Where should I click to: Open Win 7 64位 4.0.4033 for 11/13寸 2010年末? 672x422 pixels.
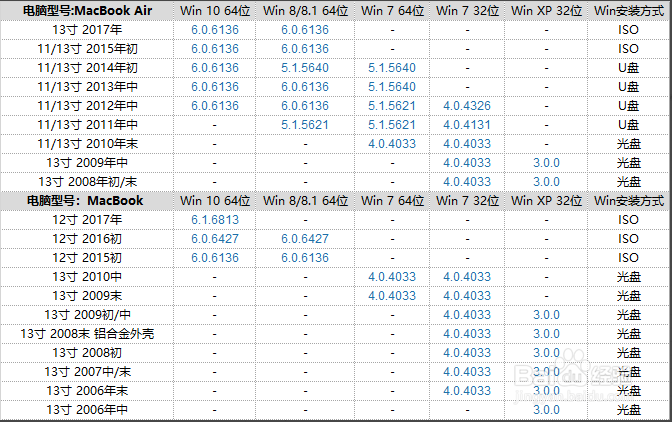(392, 144)
